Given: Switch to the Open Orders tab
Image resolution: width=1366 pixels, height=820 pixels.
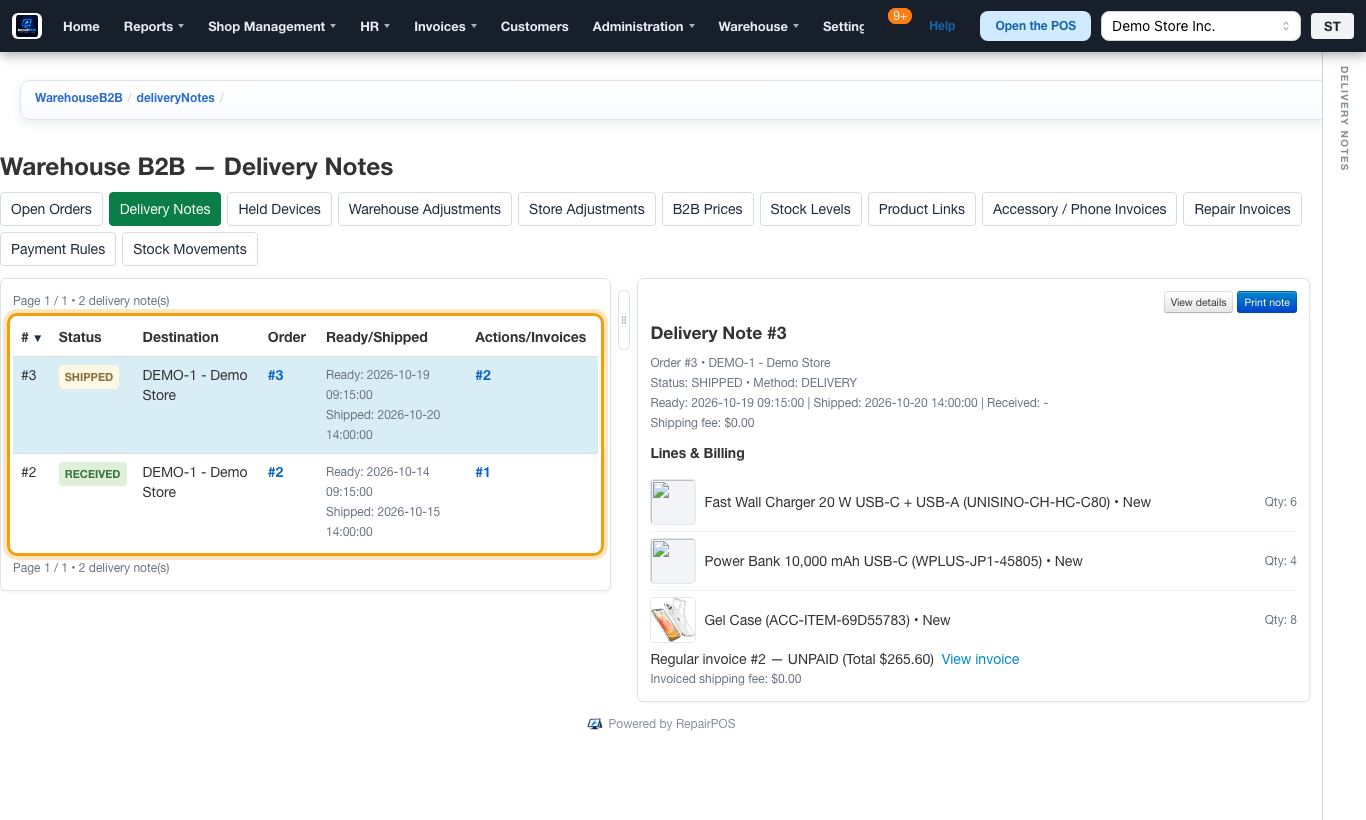Looking at the screenshot, I should (51, 209).
